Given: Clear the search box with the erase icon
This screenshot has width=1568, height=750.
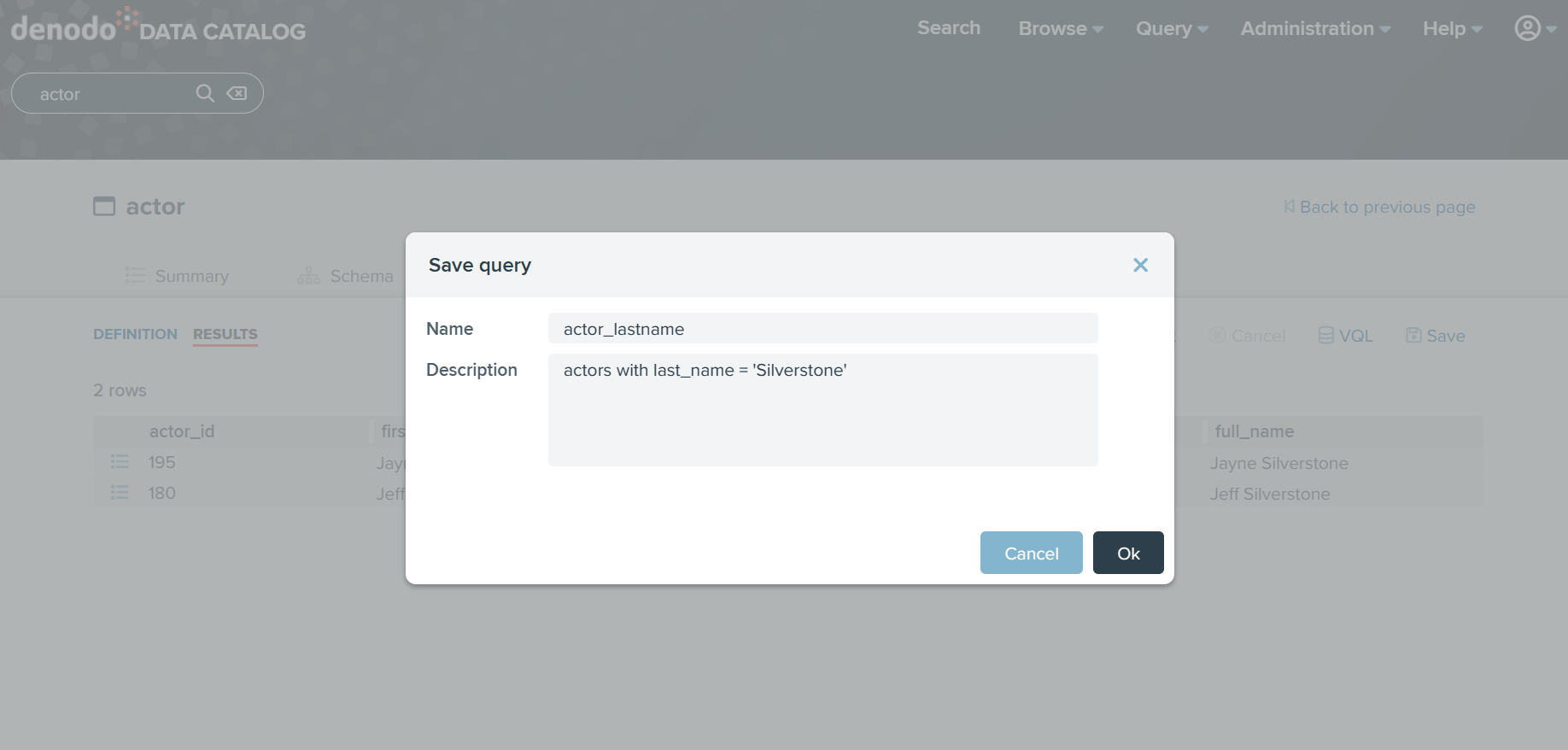Looking at the screenshot, I should (237, 93).
